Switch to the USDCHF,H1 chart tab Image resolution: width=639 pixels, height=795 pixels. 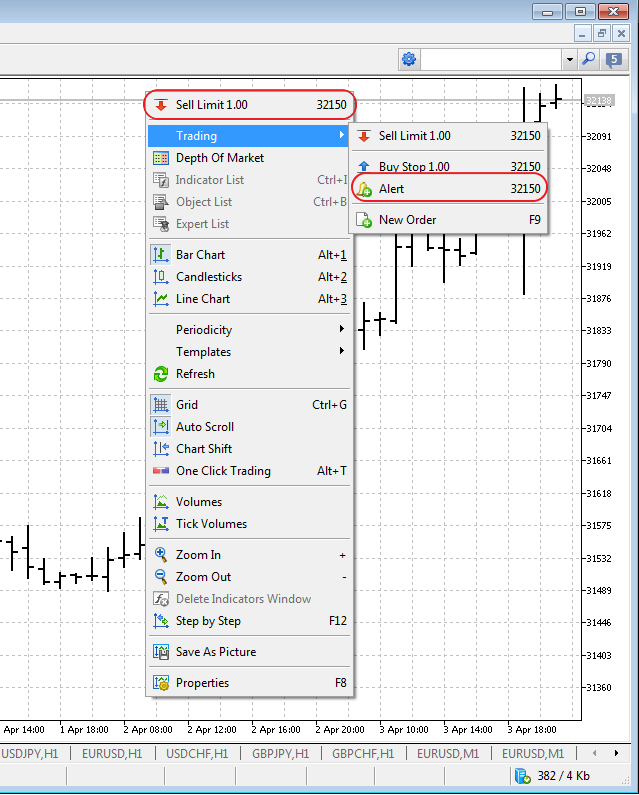197,754
